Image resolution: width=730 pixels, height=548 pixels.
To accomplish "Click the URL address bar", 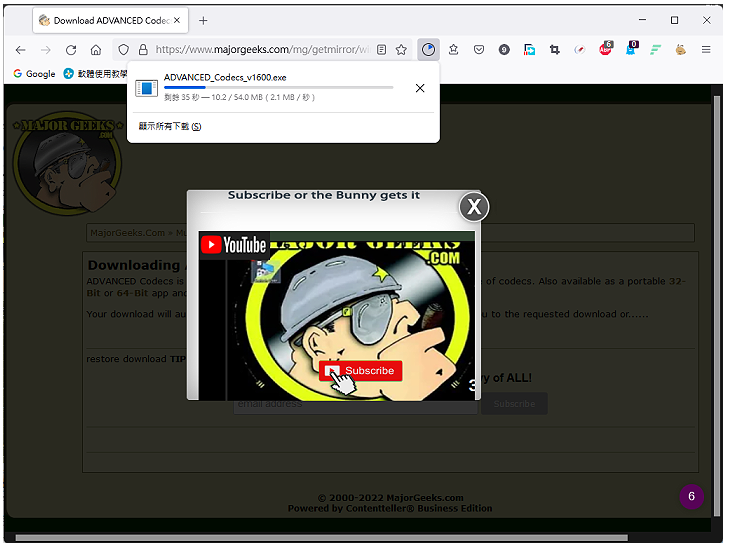I will [262, 49].
